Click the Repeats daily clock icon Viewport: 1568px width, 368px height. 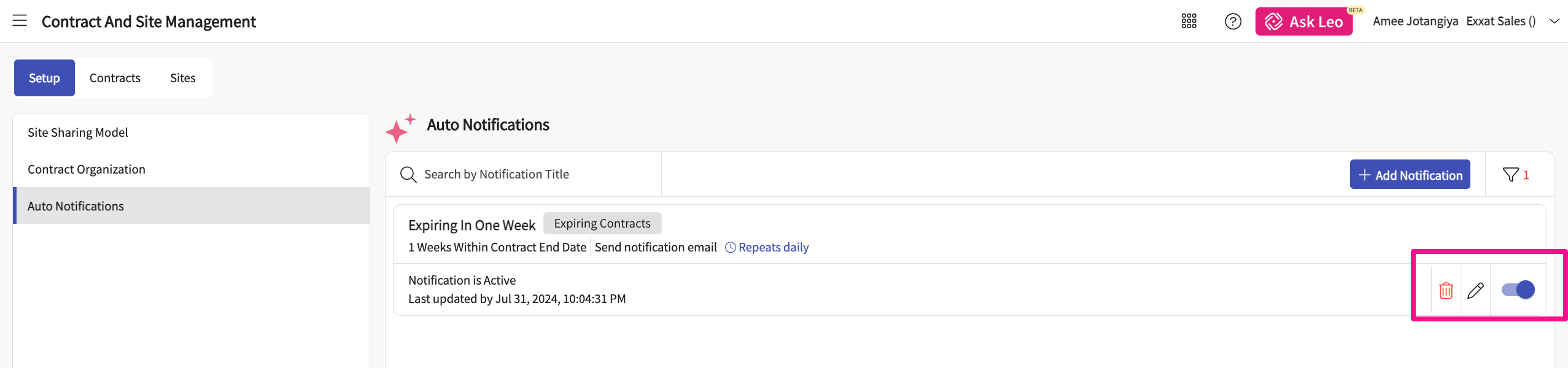click(x=731, y=247)
